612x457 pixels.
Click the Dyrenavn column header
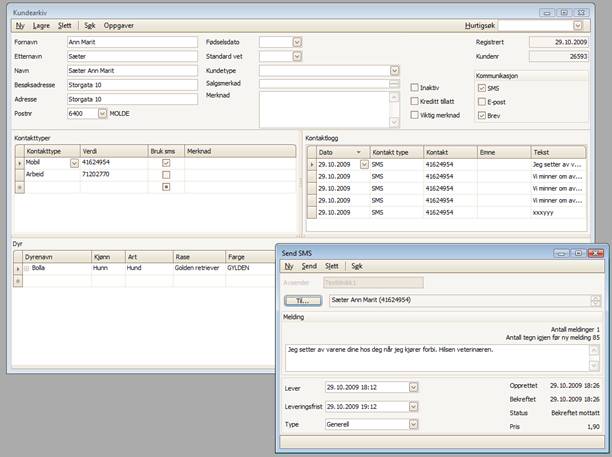(57, 257)
